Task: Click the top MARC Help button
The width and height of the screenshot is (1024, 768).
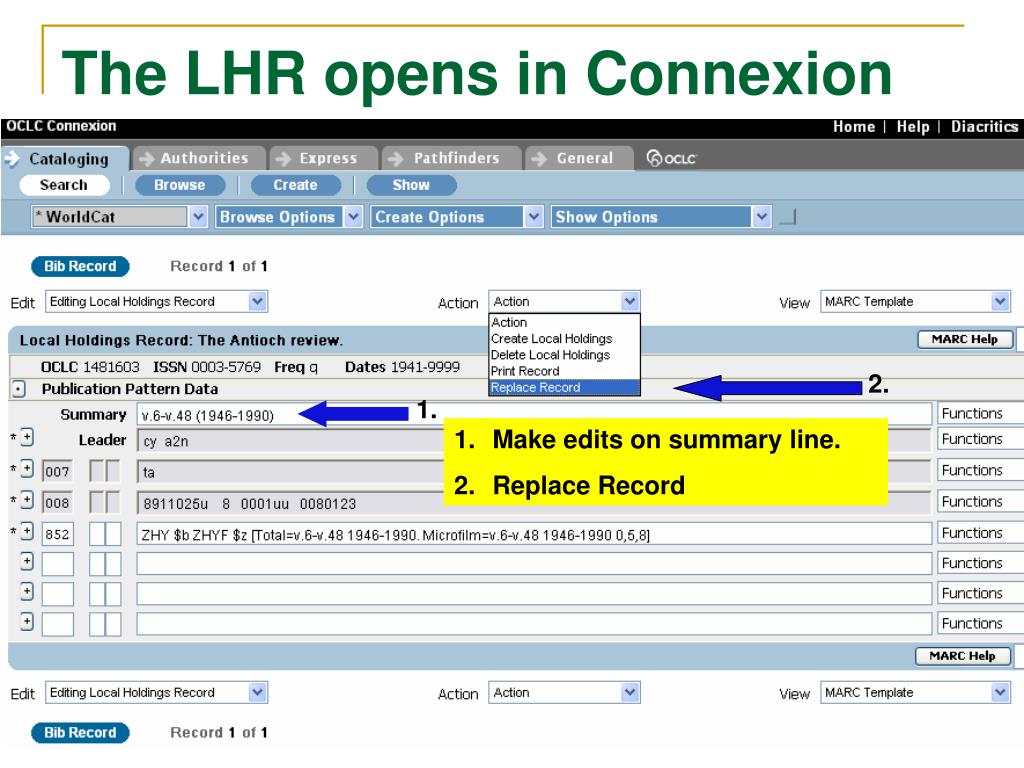Action: click(x=965, y=340)
